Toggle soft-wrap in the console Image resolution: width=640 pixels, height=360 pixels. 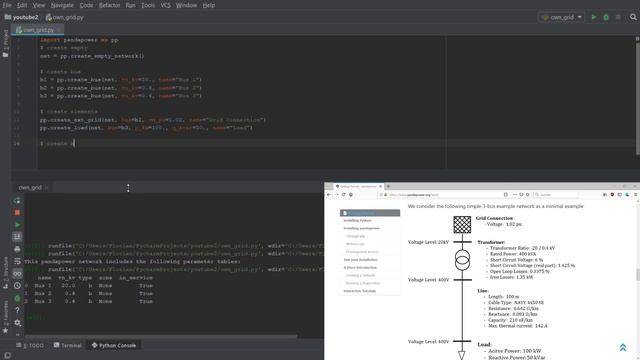point(17,261)
